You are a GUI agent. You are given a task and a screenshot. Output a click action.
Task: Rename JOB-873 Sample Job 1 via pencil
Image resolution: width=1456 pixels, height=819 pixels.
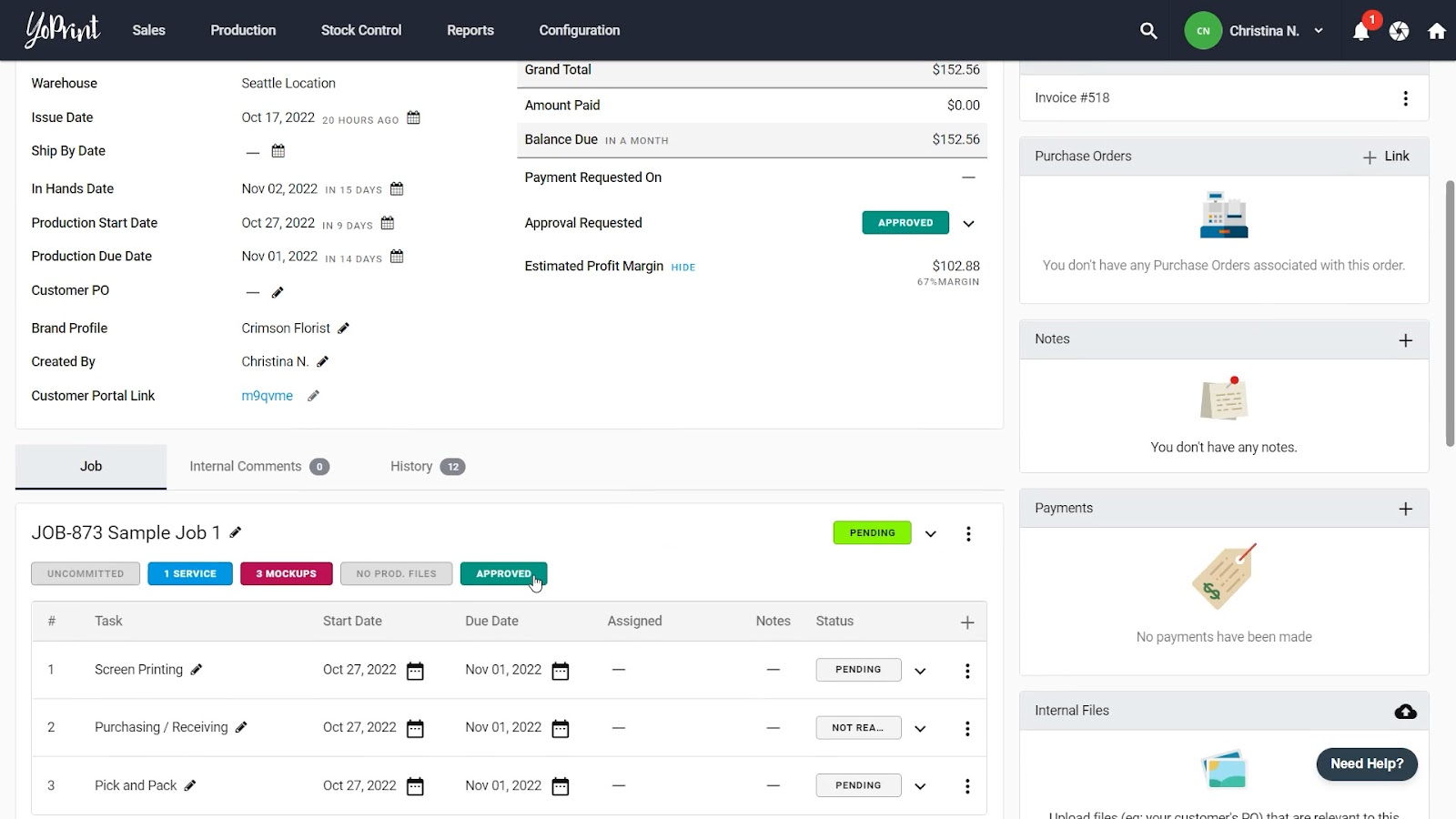[236, 532]
